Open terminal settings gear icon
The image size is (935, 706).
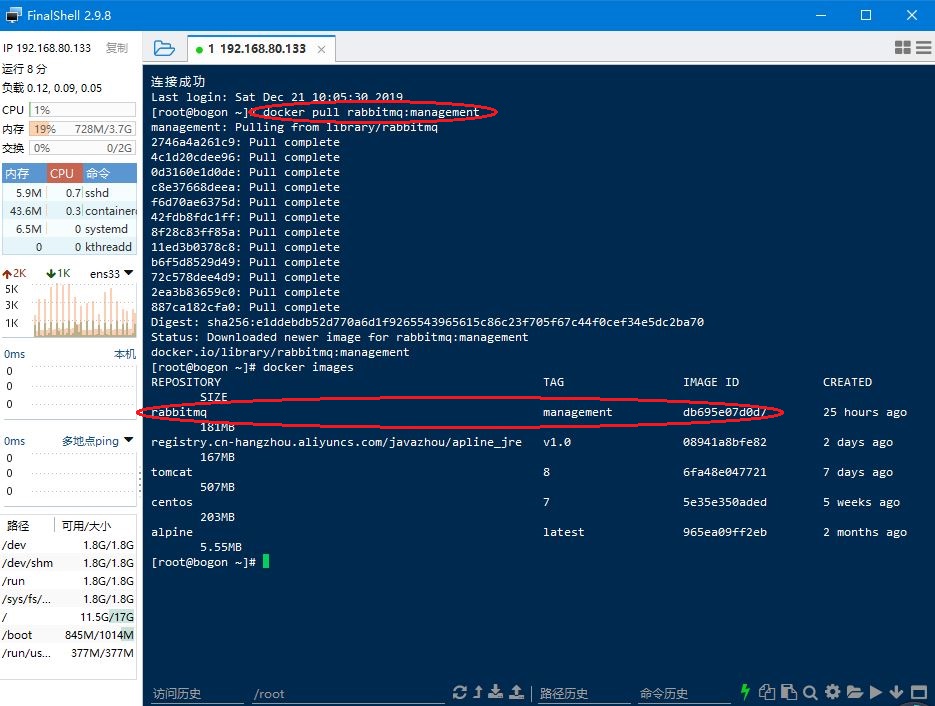(832, 692)
